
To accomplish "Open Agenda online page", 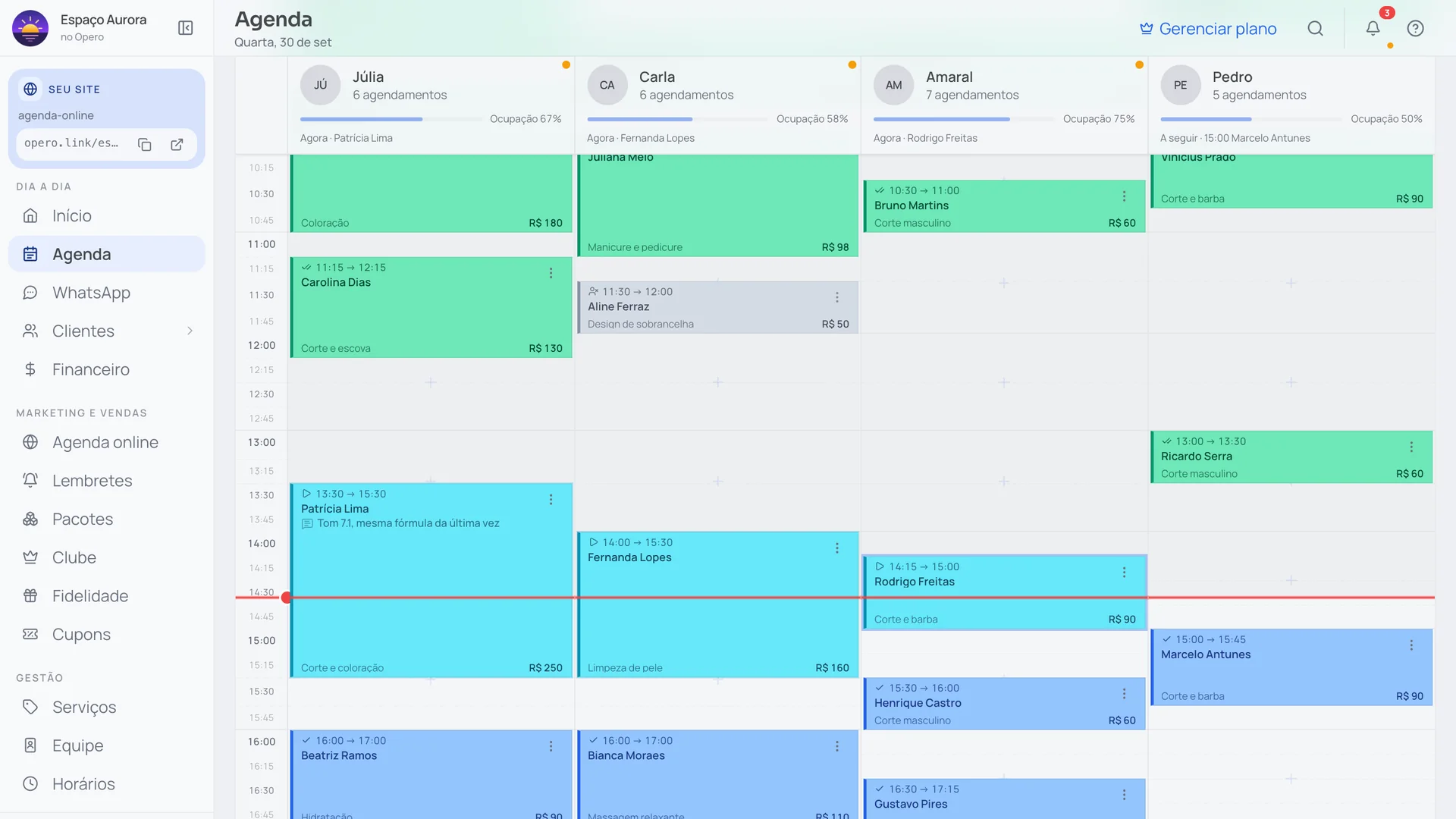I will point(106,442).
